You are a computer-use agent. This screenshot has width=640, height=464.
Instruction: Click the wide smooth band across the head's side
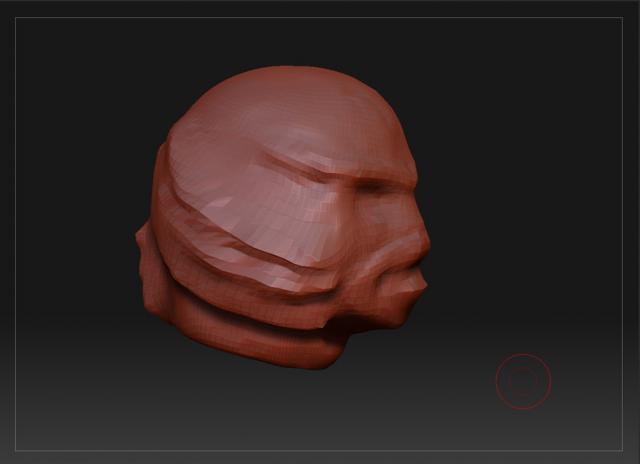coord(250,200)
